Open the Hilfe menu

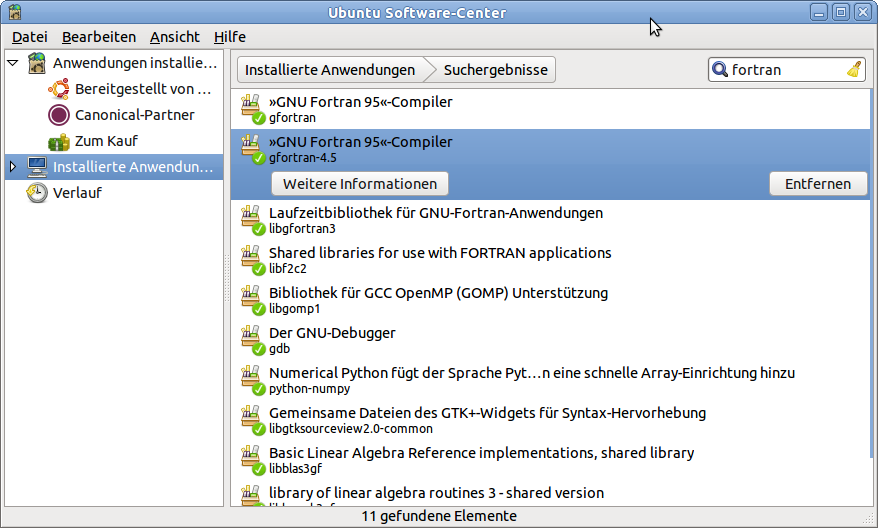(x=230, y=37)
